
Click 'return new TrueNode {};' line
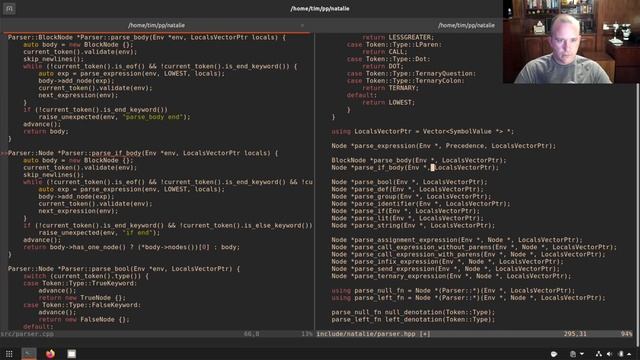tap(82, 298)
